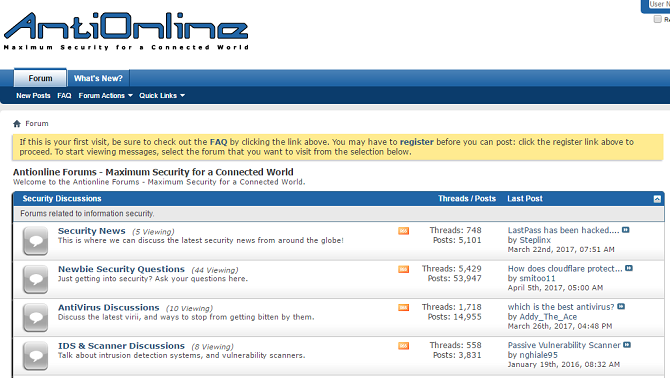This screenshot has width=670, height=378.
Task: View profile of user Steplinx
Action: point(535,240)
